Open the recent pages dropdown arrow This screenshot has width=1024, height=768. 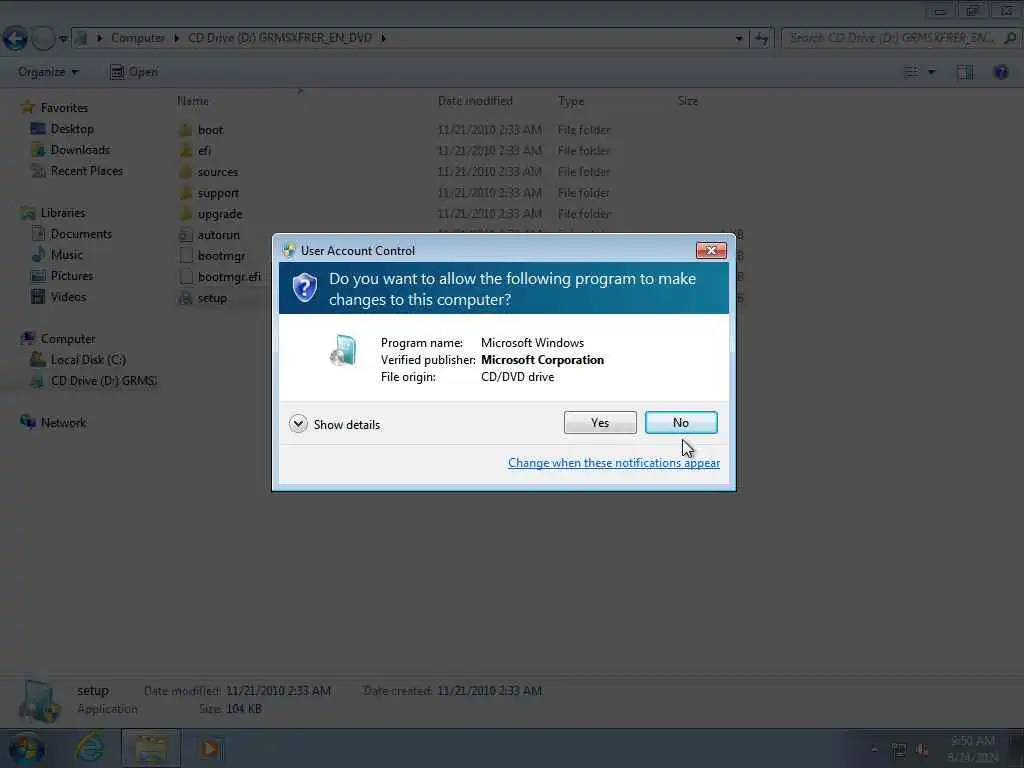[63, 39]
